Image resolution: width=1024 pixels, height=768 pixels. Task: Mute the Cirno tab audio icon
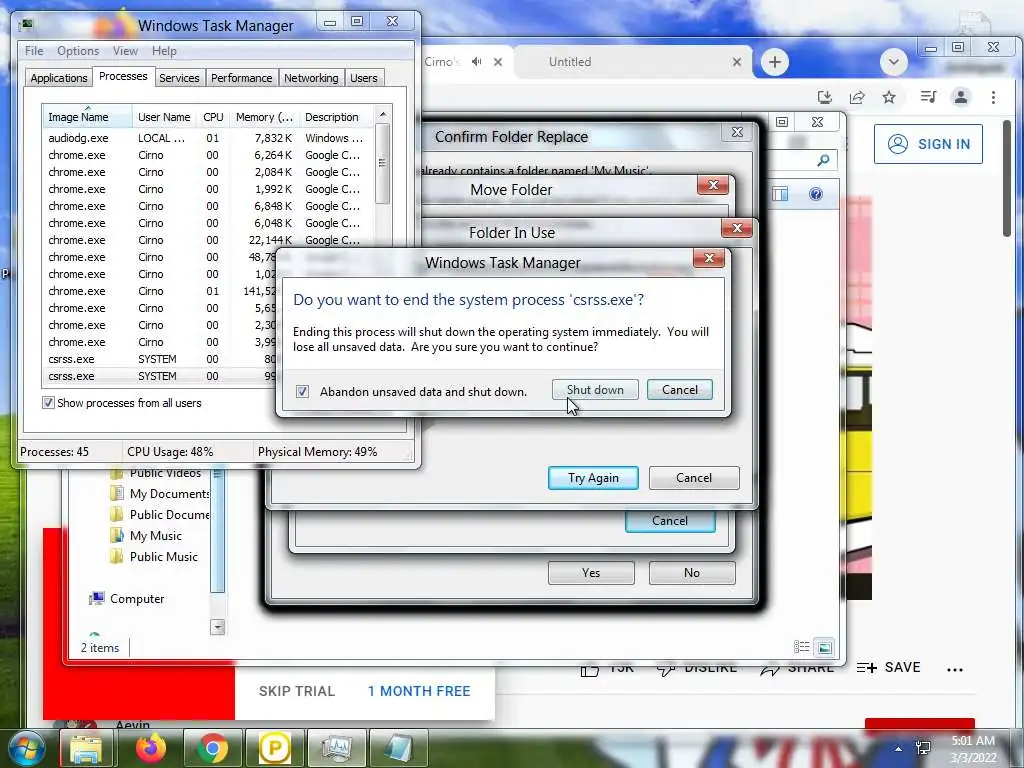(x=477, y=62)
